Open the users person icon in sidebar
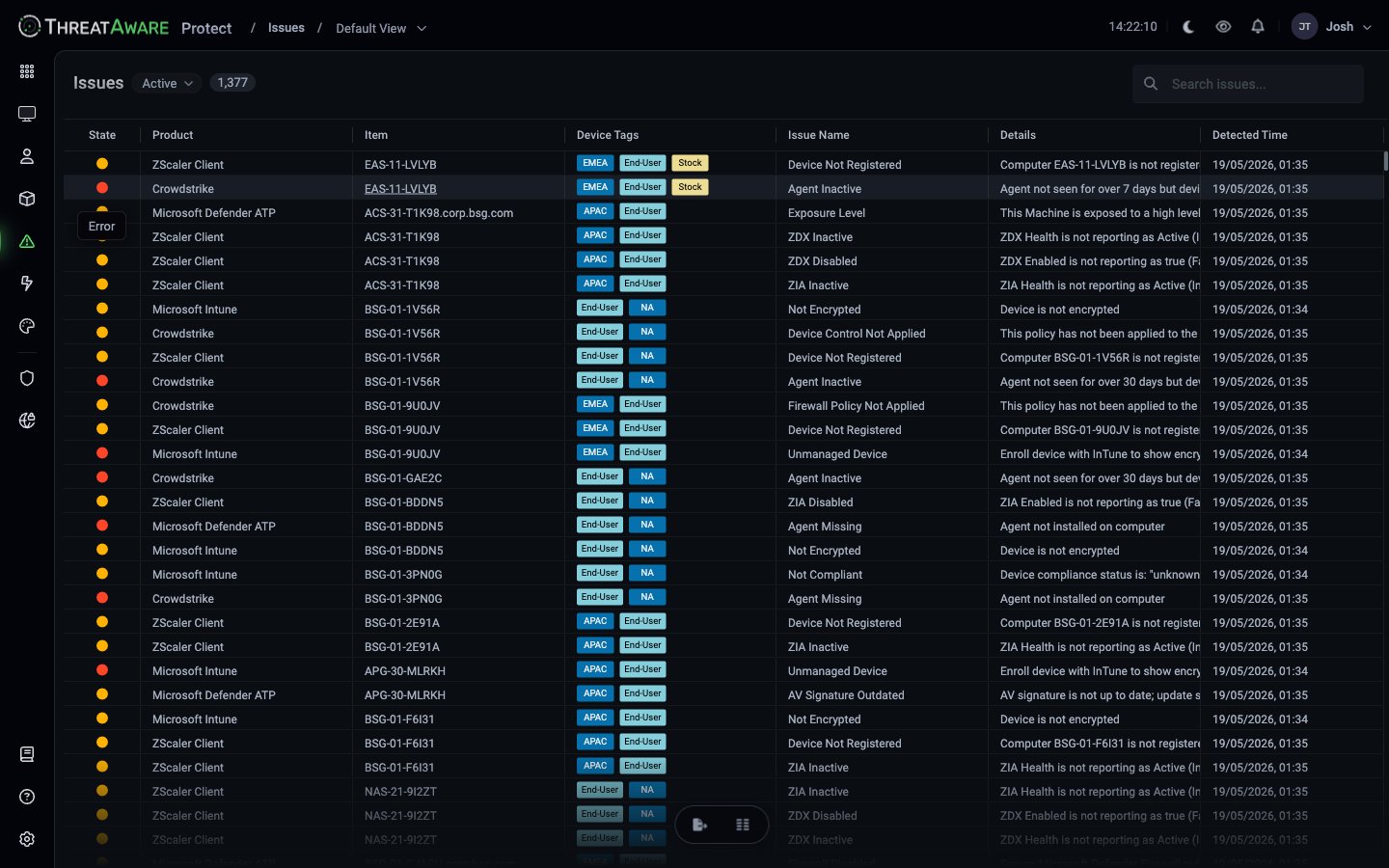Viewport: 1389px width, 868px height. click(x=27, y=156)
